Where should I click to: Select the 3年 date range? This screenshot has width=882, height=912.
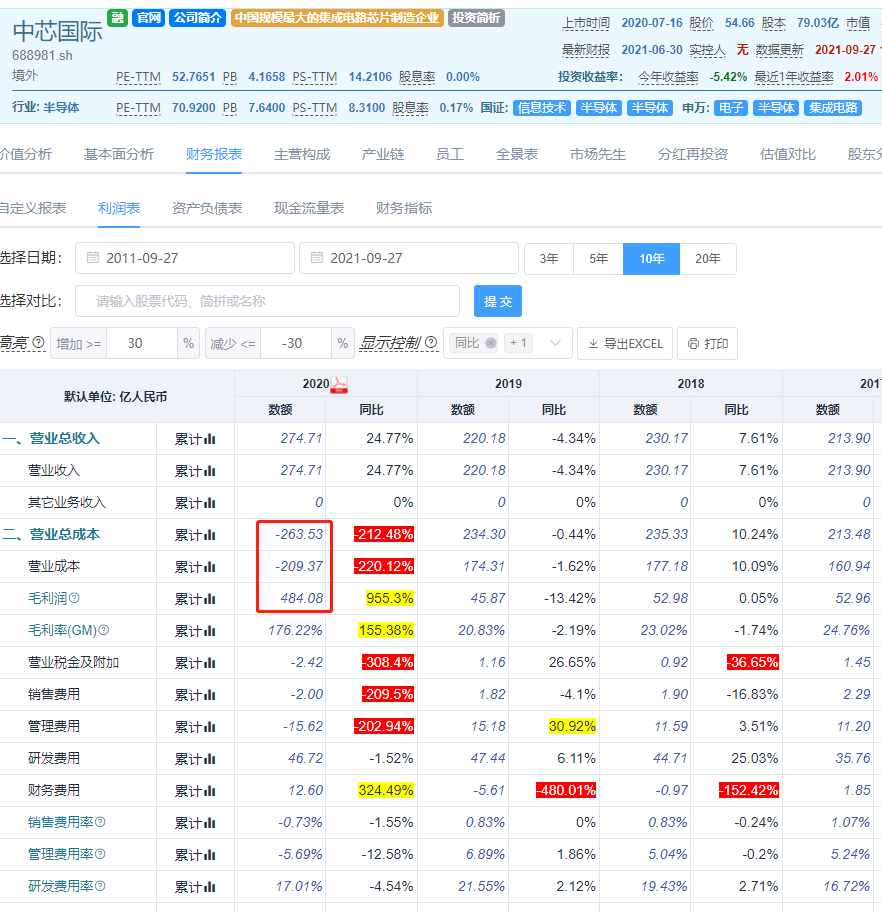point(549,259)
